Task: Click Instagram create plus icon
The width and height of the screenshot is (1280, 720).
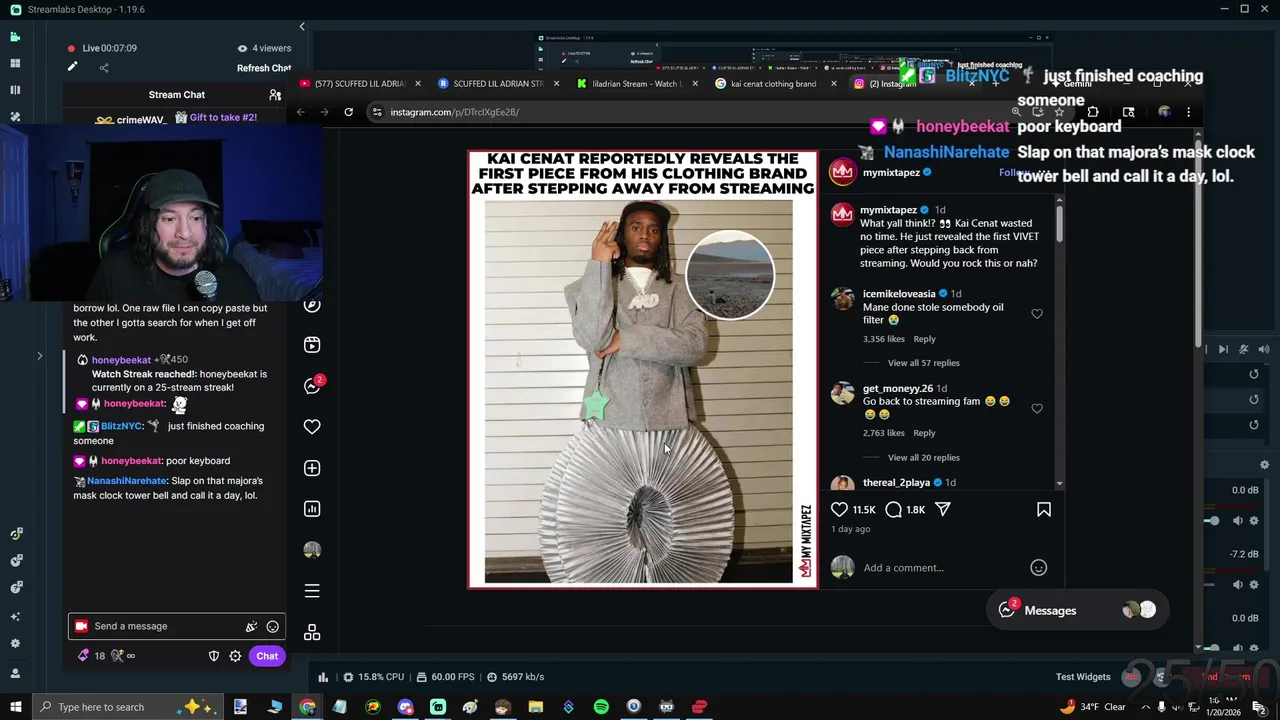Action: [x=312, y=468]
